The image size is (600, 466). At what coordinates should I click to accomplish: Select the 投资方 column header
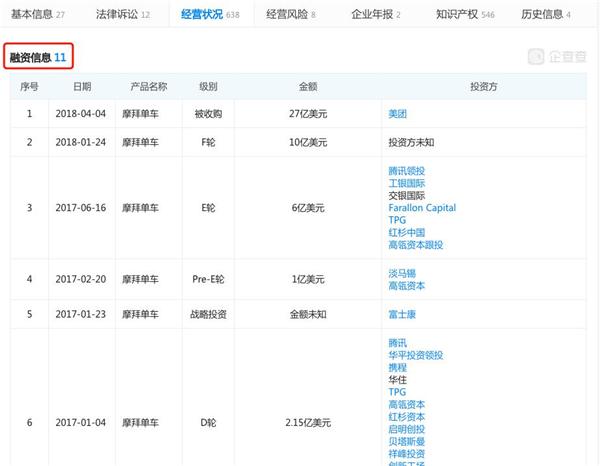(484, 86)
